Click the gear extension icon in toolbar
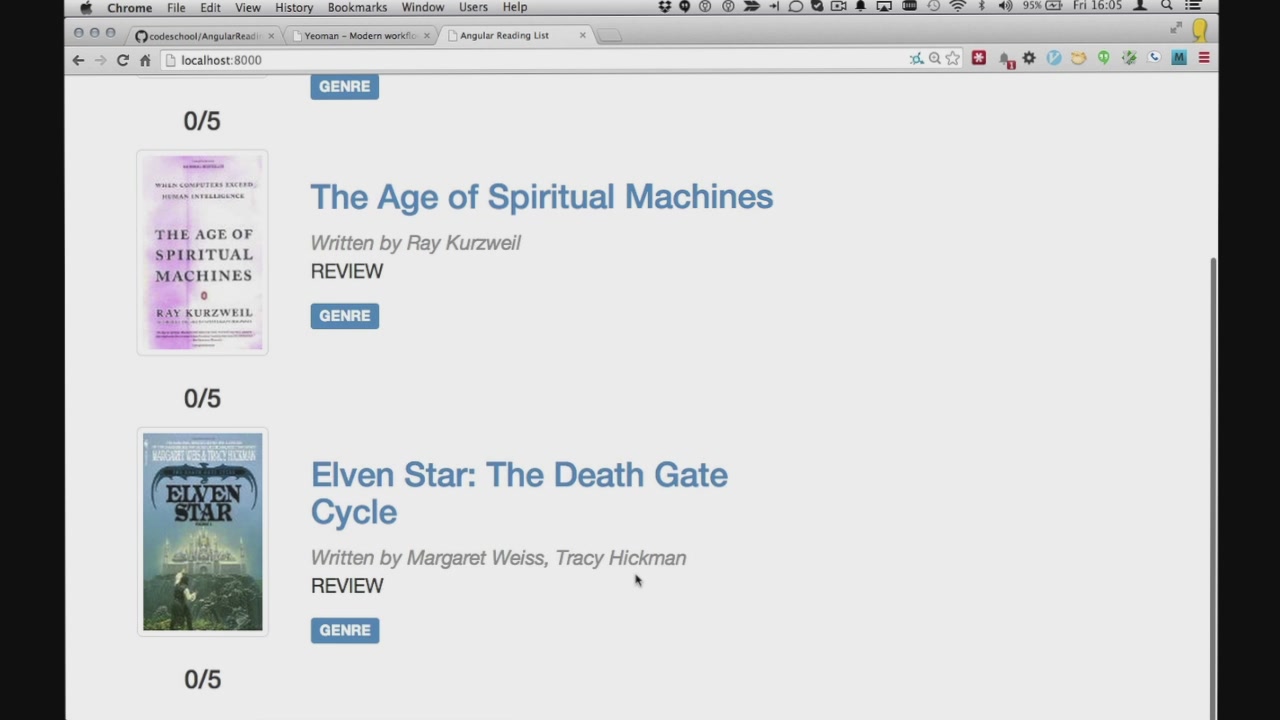This screenshot has width=1280, height=720. [x=1029, y=59]
